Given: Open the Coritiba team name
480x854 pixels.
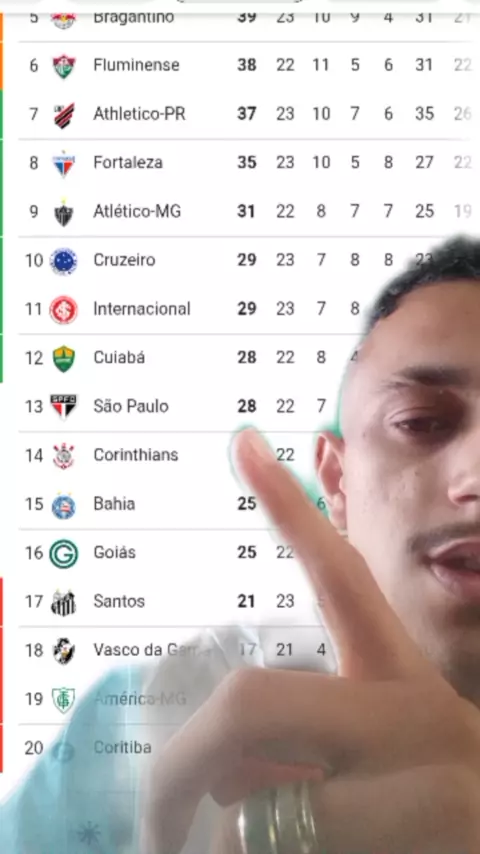Looking at the screenshot, I should (x=122, y=748).
